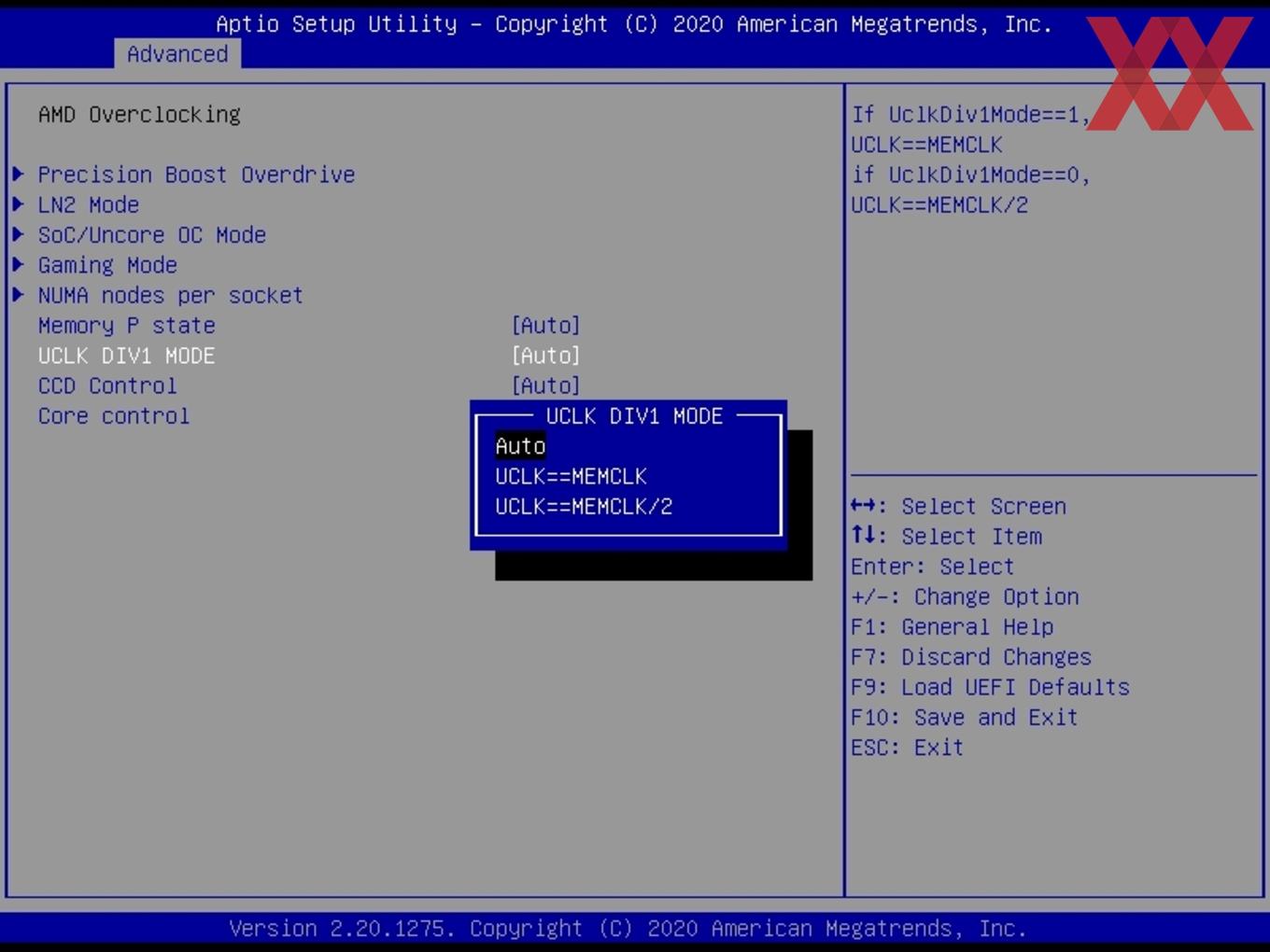Open LN2 Mode entry
This screenshot has height=952, width=1270.
click(89, 204)
